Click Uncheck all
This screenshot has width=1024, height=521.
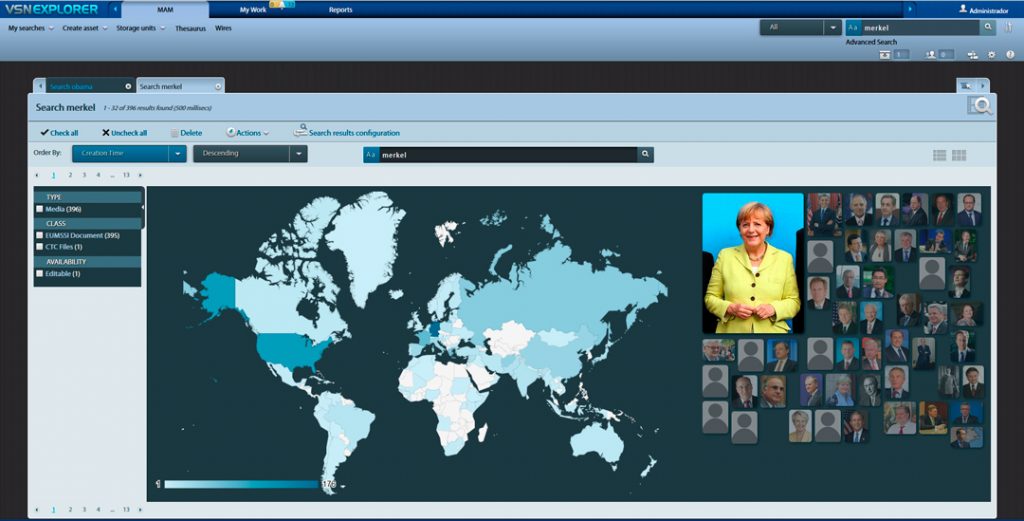click(x=124, y=133)
